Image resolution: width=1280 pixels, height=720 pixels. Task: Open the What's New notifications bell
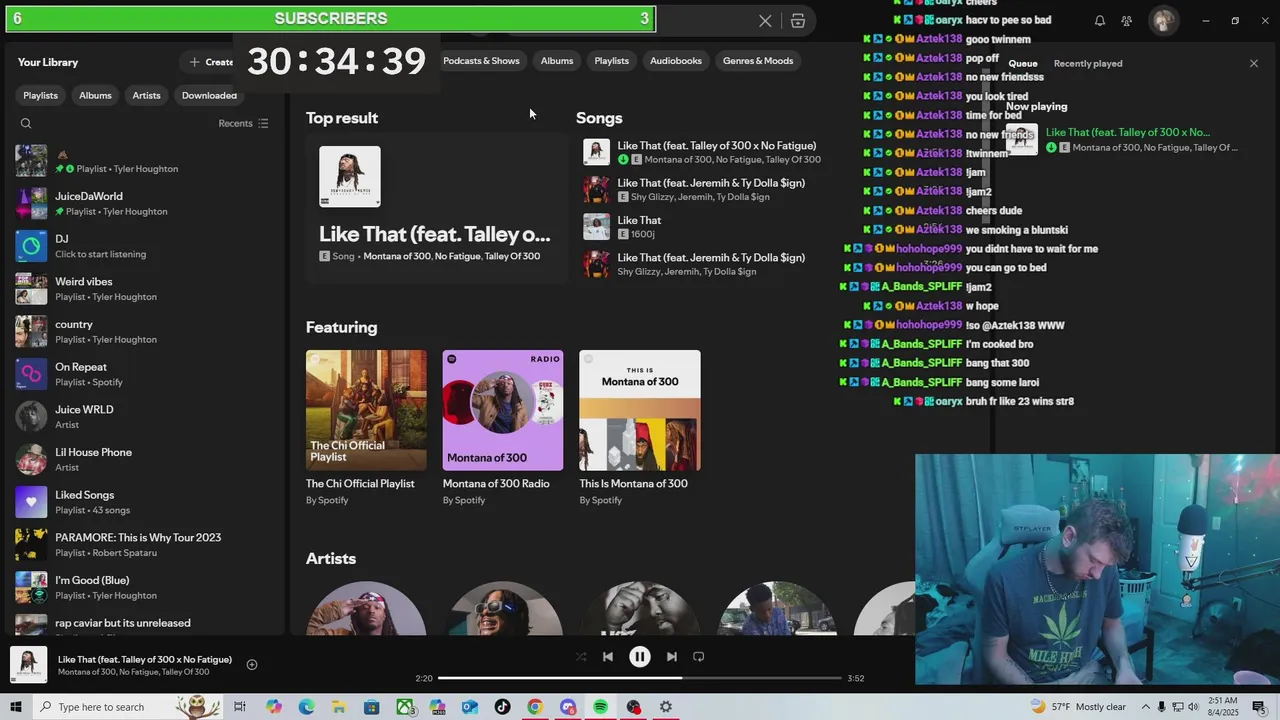[1100, 21]
